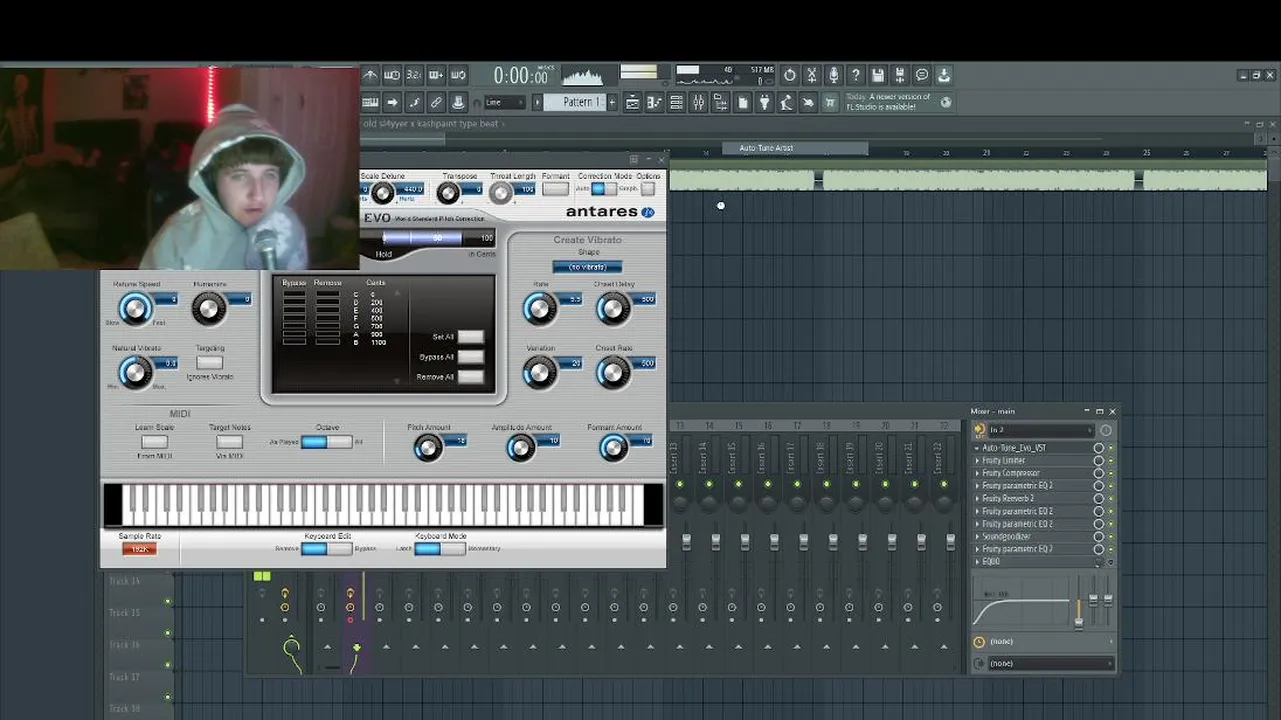Viewport: 1281px width, 720px height.
Task: Open the browser/plugin picker icon
Action: (x=720, y=102)
